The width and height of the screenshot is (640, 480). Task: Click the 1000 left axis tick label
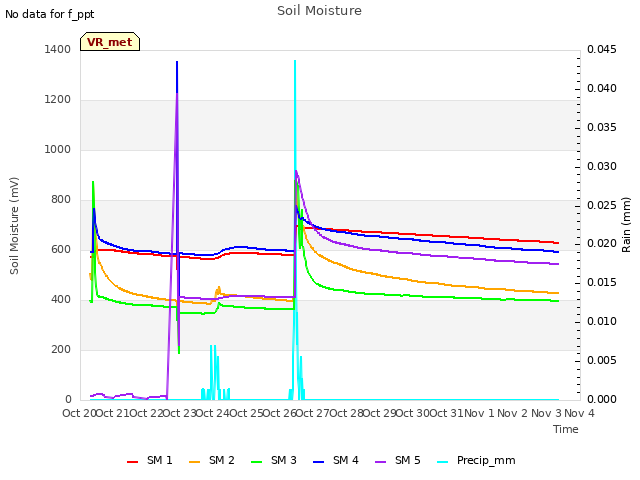tap(58, 149)
